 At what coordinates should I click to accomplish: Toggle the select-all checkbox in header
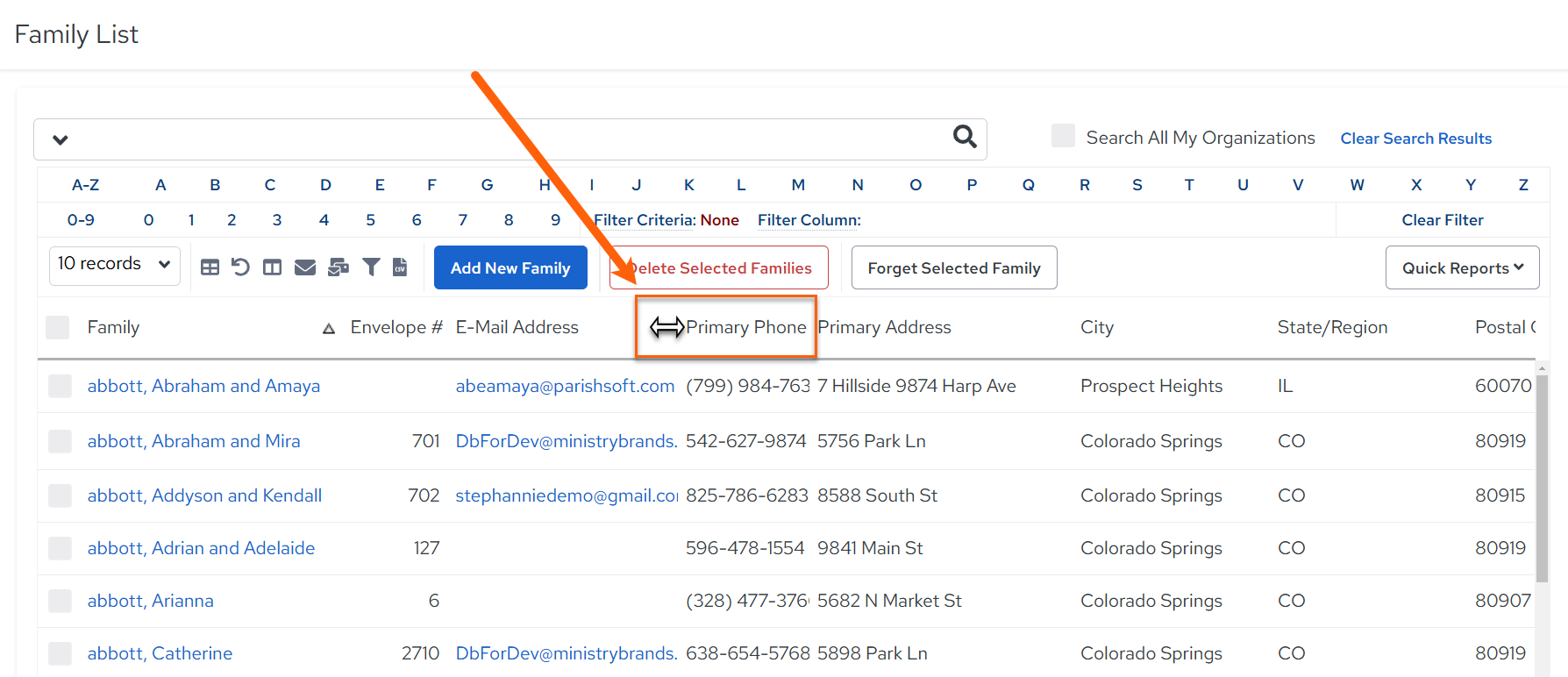pos(58,327)
